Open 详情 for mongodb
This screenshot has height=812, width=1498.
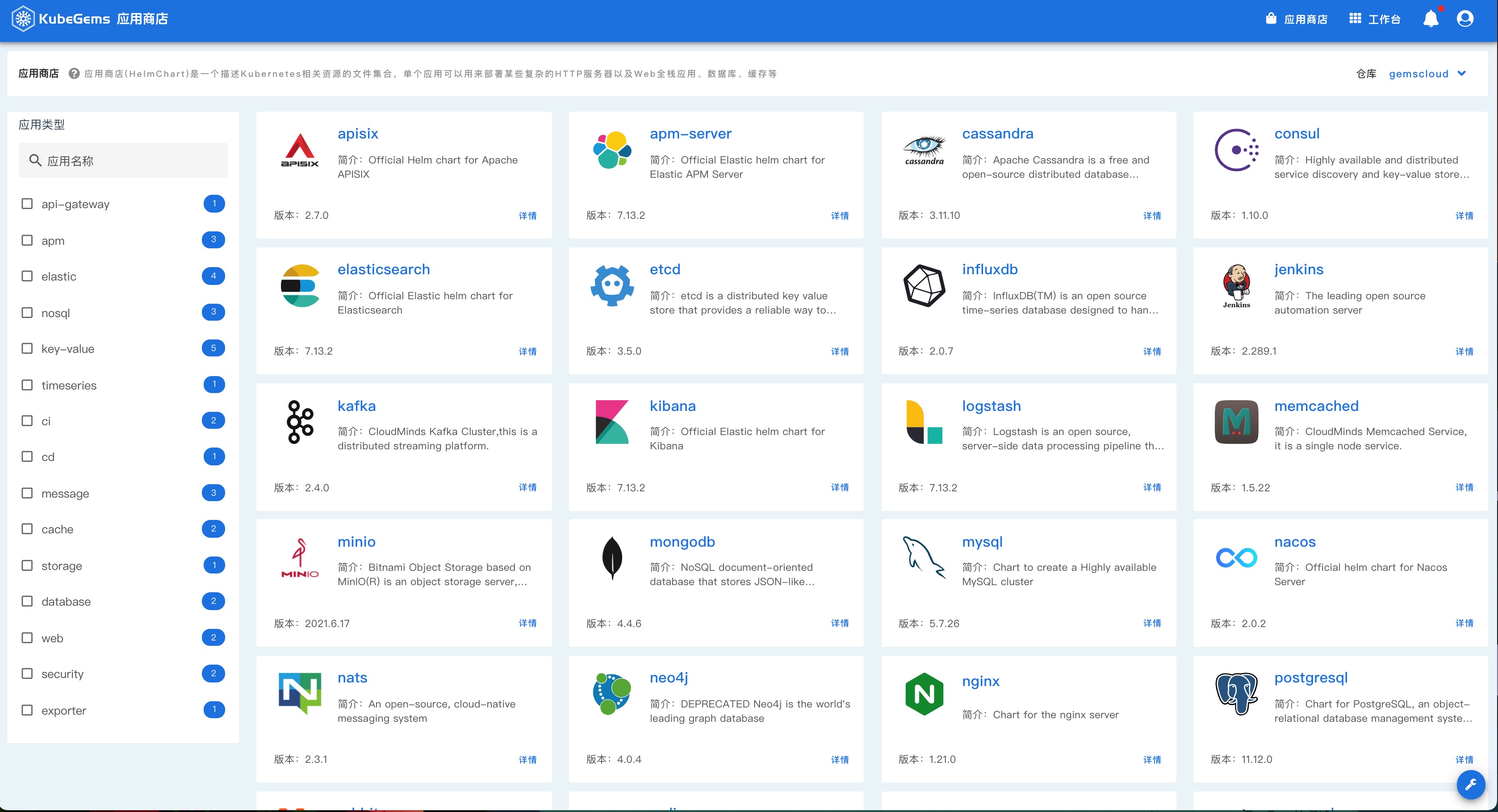(840, 623)
